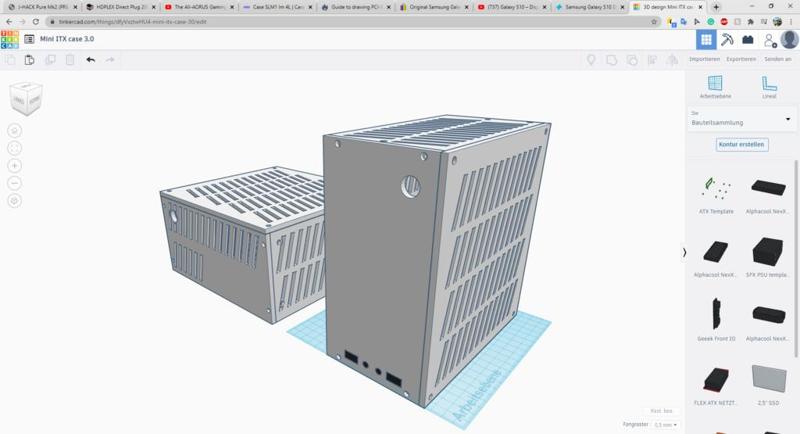Select the Lineal ruler tool

point(769,87)
